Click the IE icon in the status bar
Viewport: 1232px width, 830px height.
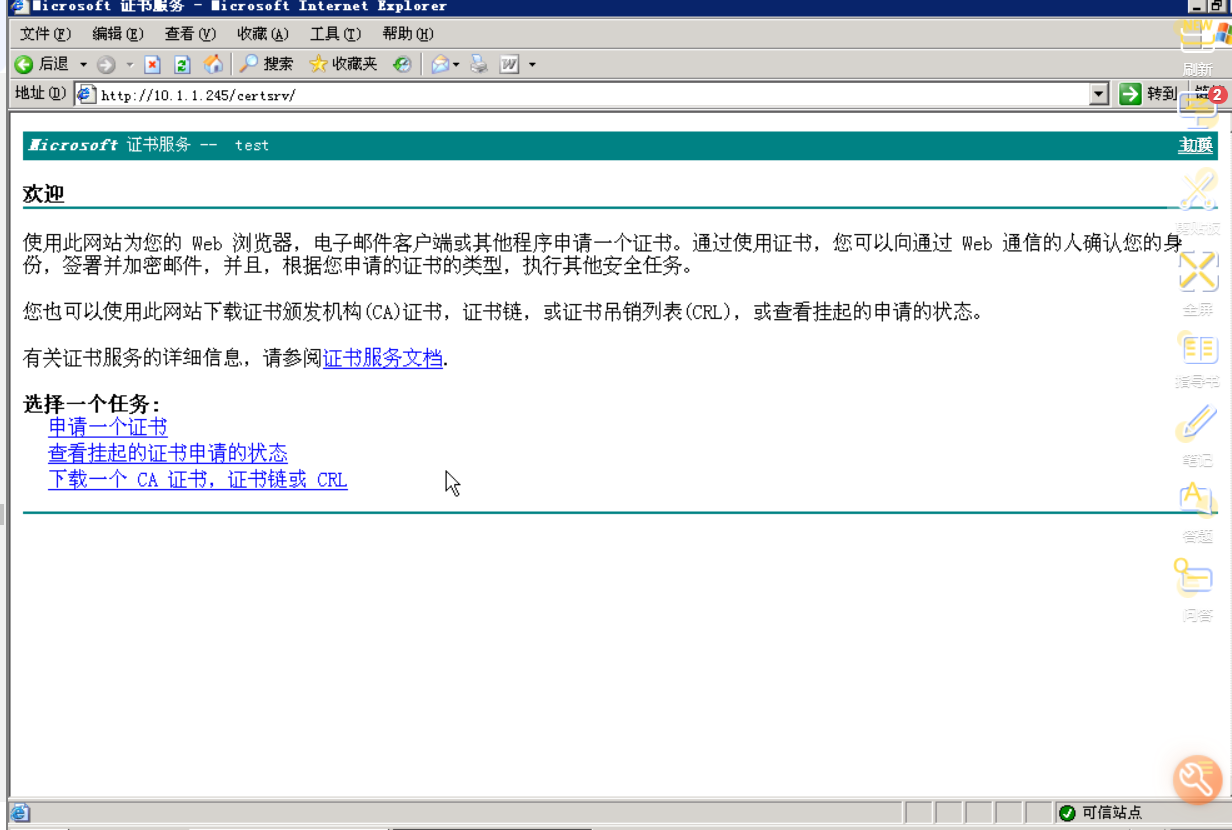pos(20,813)
